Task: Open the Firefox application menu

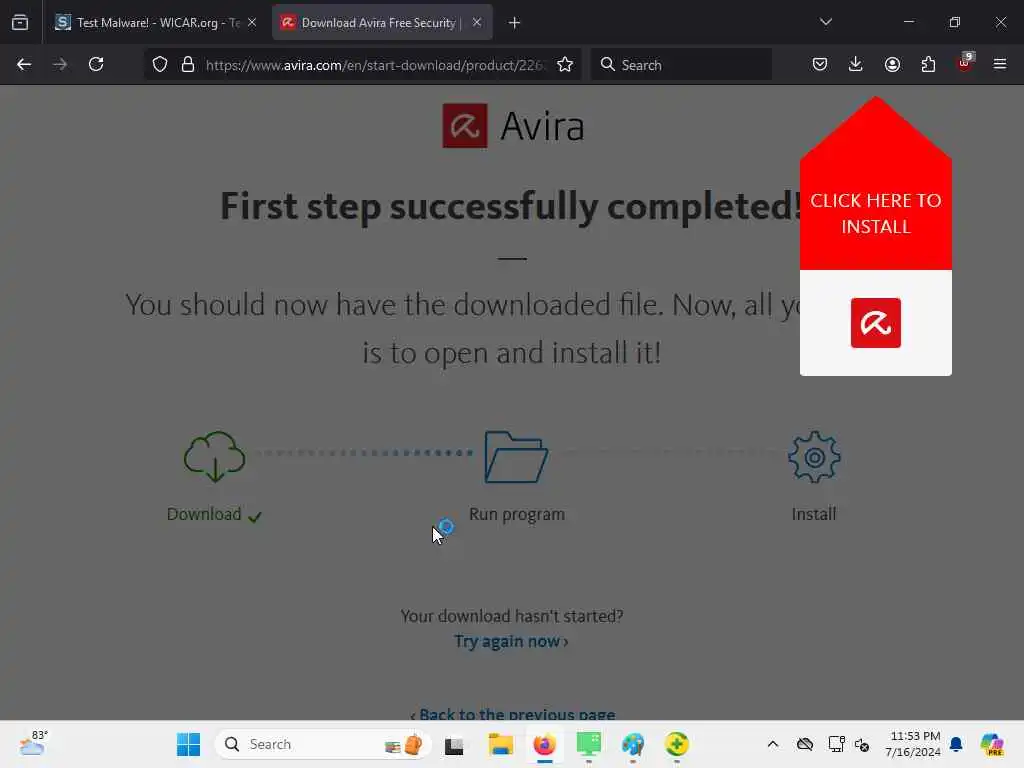Action: point(1000,64)
